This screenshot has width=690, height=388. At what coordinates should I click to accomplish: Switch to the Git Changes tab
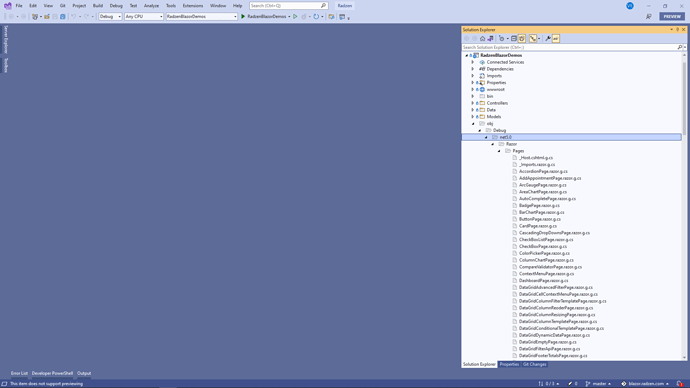pos(535,364)
